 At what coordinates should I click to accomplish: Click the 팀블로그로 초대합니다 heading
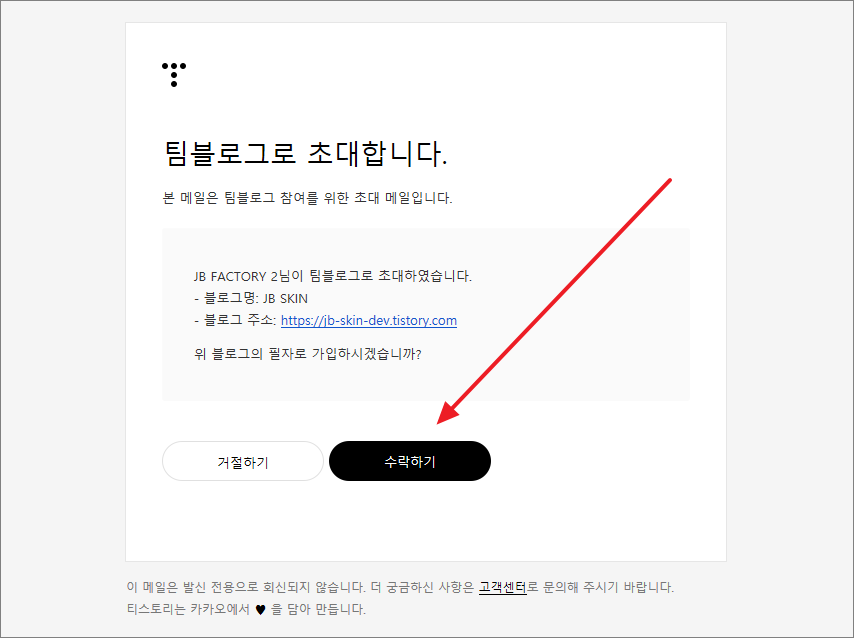[x=306, y=153]
